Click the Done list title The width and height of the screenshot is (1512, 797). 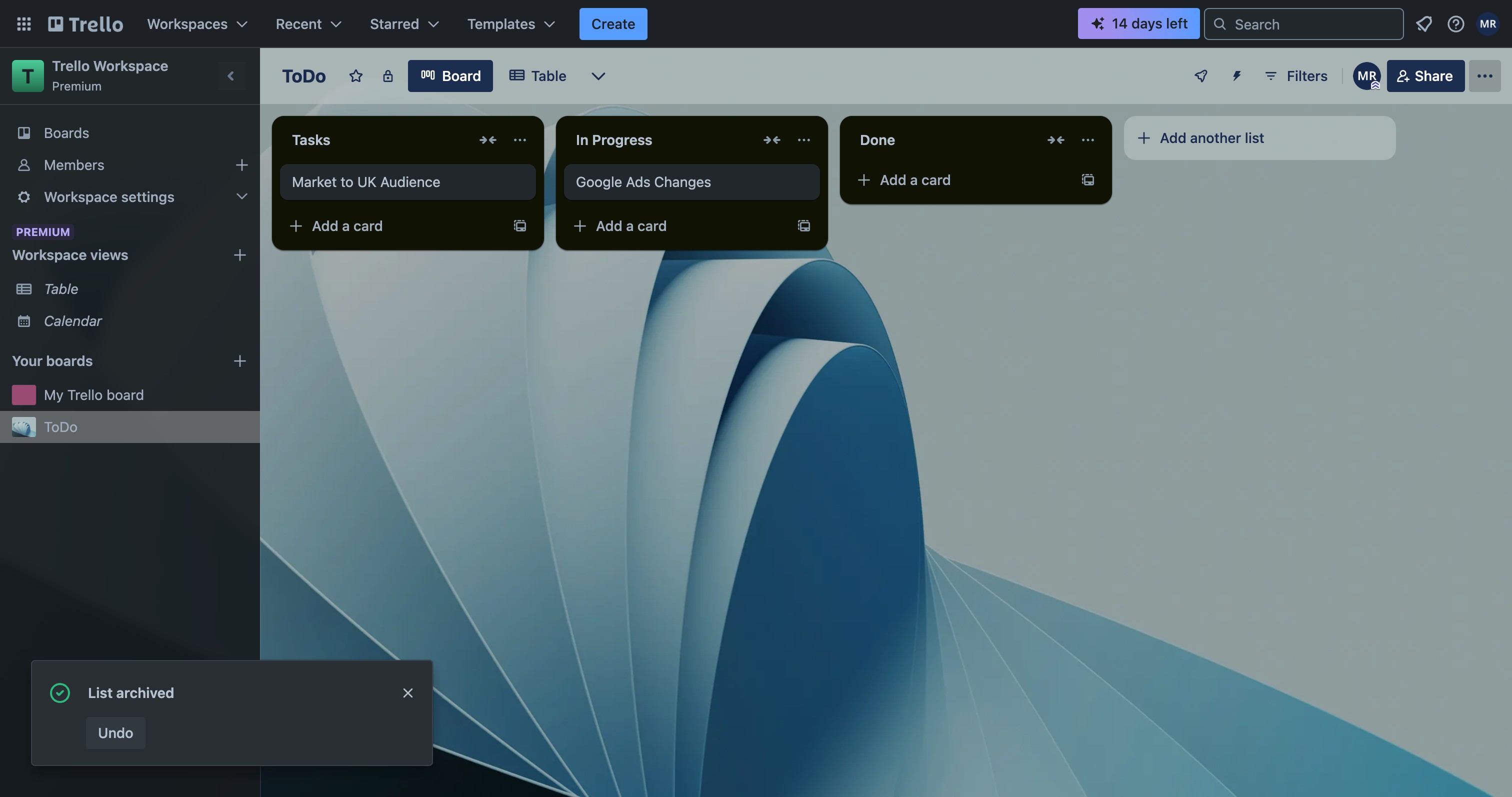click(877, 139)
